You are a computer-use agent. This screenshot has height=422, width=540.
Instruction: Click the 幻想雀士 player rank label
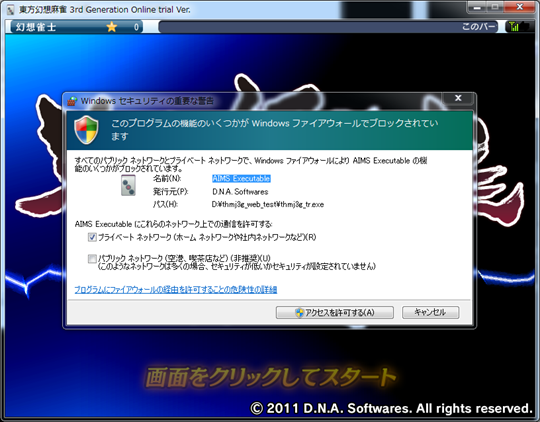(35, 27)
